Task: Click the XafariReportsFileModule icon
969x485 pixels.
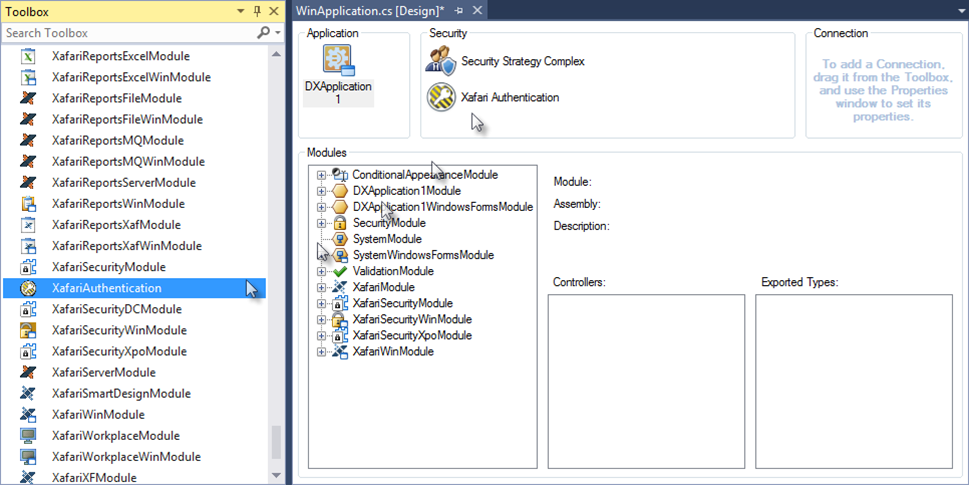Action: coord(28,98)
